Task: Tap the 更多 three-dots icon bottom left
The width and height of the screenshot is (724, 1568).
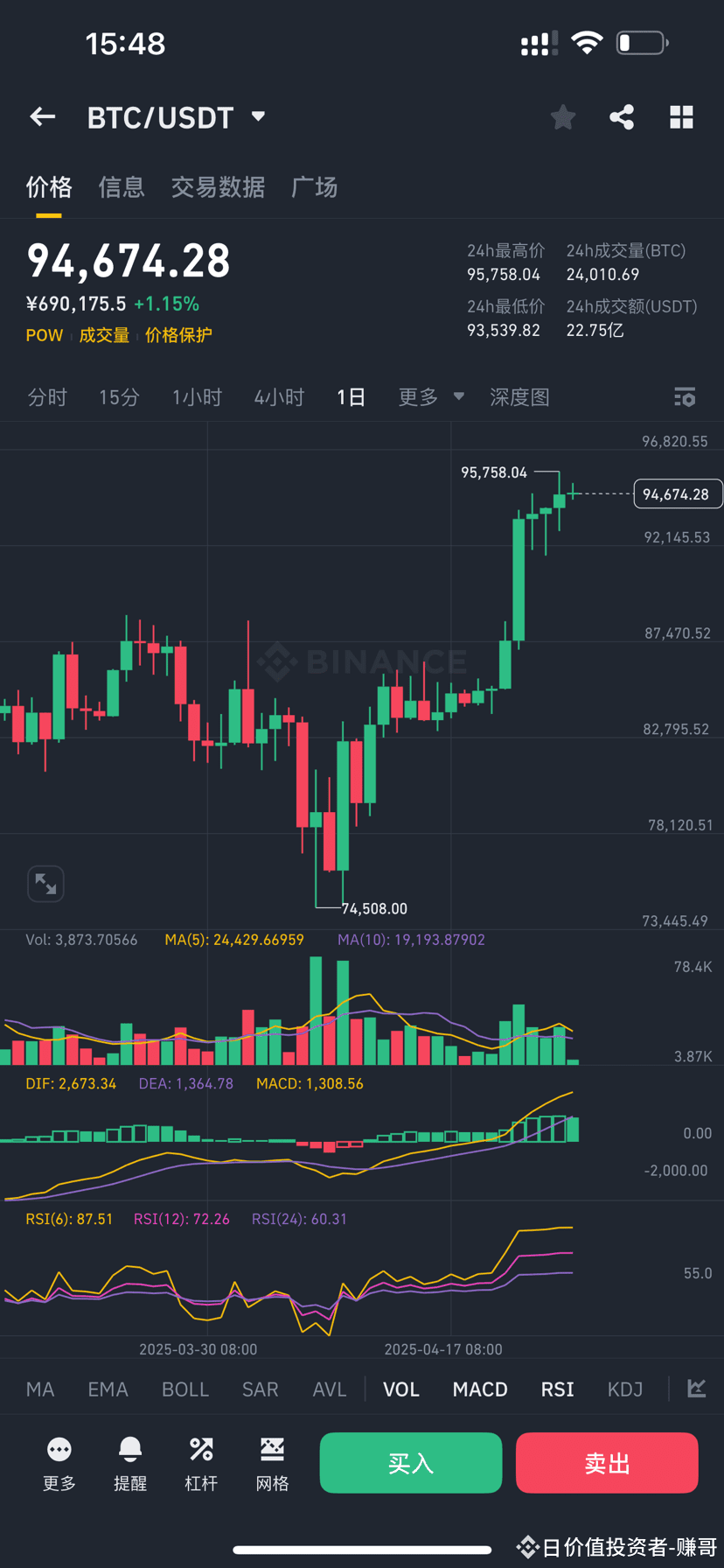Action: click(x=59, y=1461)
